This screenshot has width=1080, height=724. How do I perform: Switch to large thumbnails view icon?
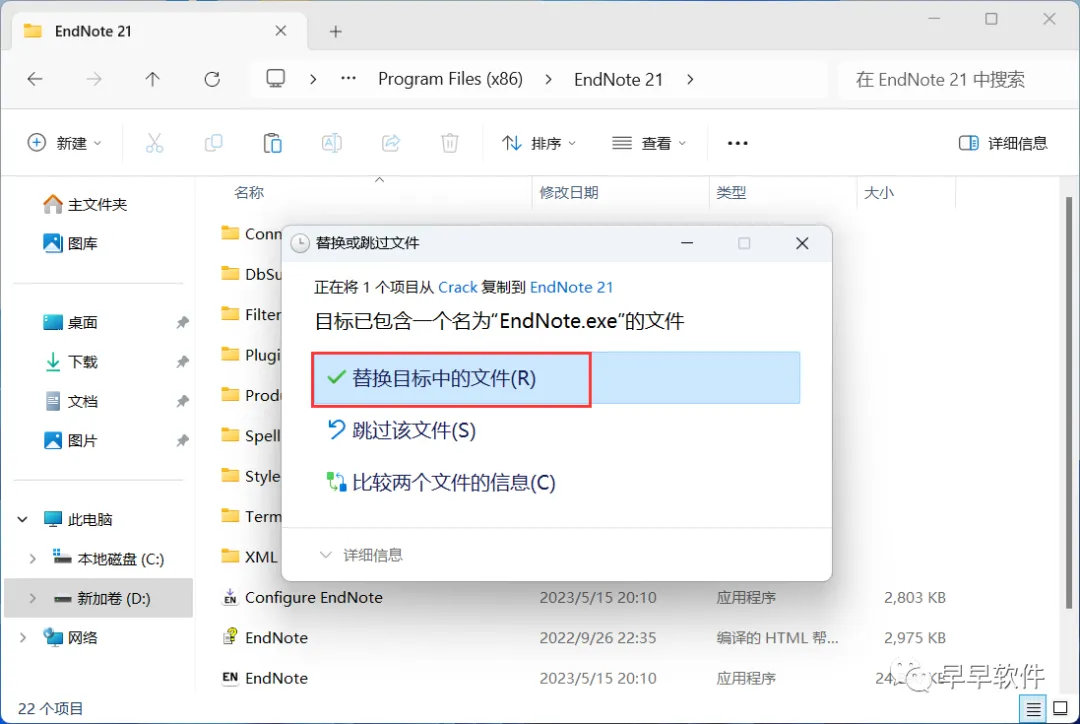[x=1061, y=708]
